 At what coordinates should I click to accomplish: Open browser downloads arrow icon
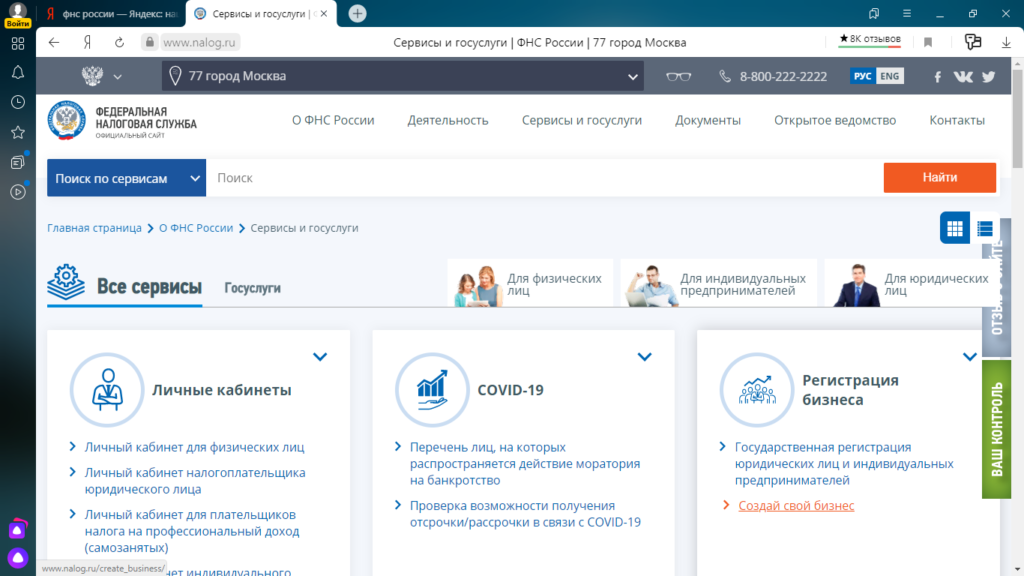pyautogui.click(x=1006, y=42)
